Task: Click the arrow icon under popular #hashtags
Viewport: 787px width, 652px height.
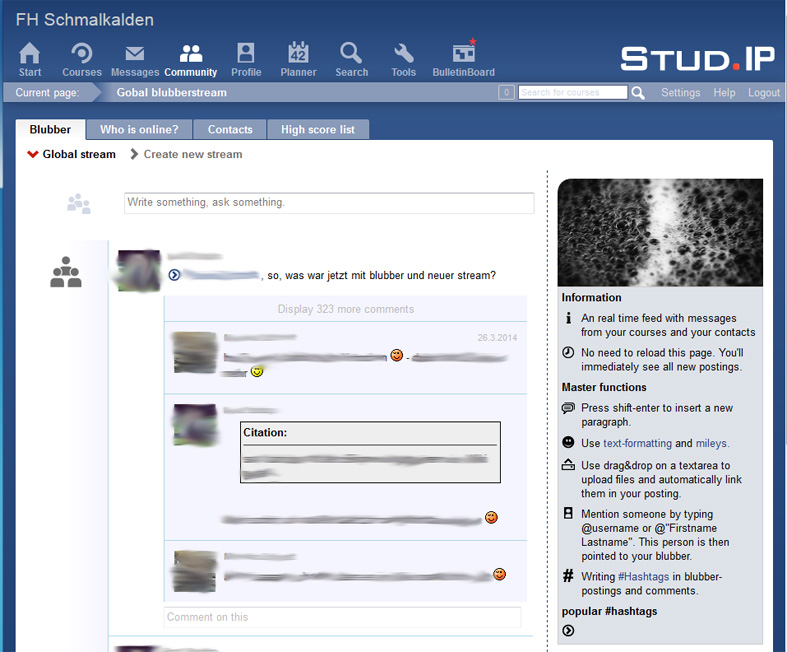Action: point(568,630)
